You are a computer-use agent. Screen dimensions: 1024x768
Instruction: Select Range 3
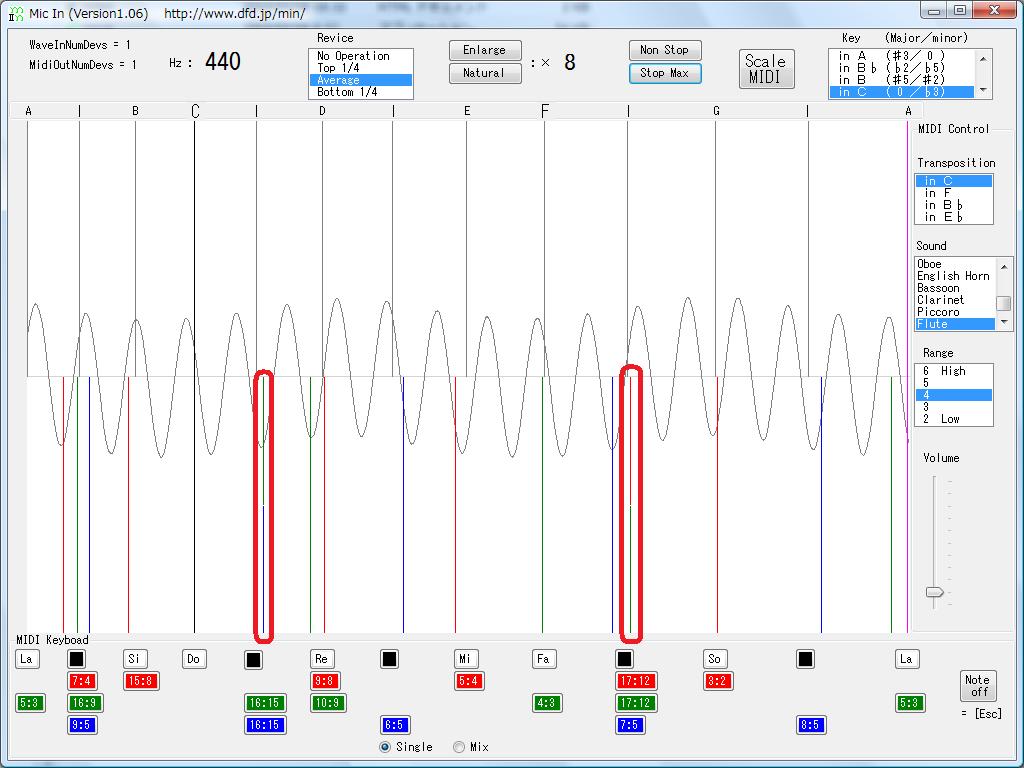pyautogui.click(x=953, y=407)
